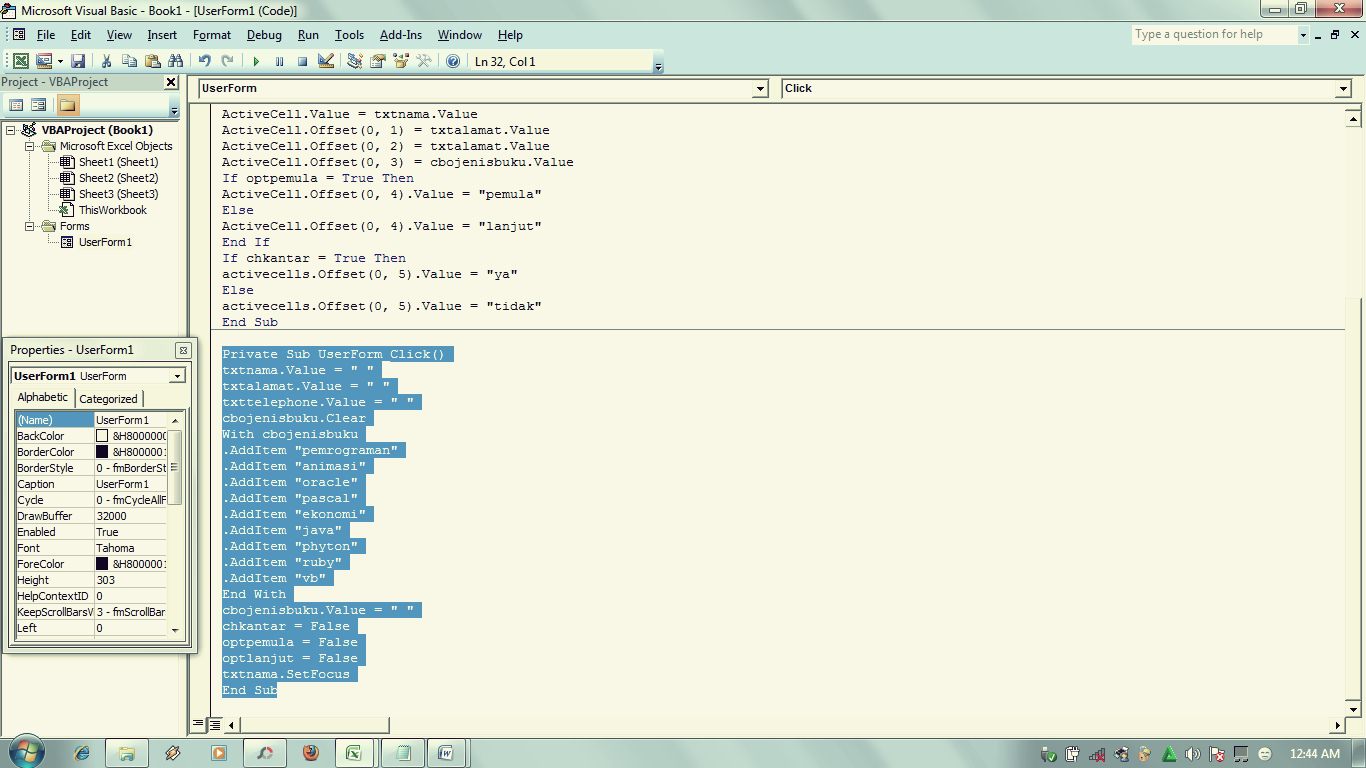Click the Break pause icon
Image resolution: width=1366 pixels, height=768 pixels.
pyautogui.click(x=279, y=61)
